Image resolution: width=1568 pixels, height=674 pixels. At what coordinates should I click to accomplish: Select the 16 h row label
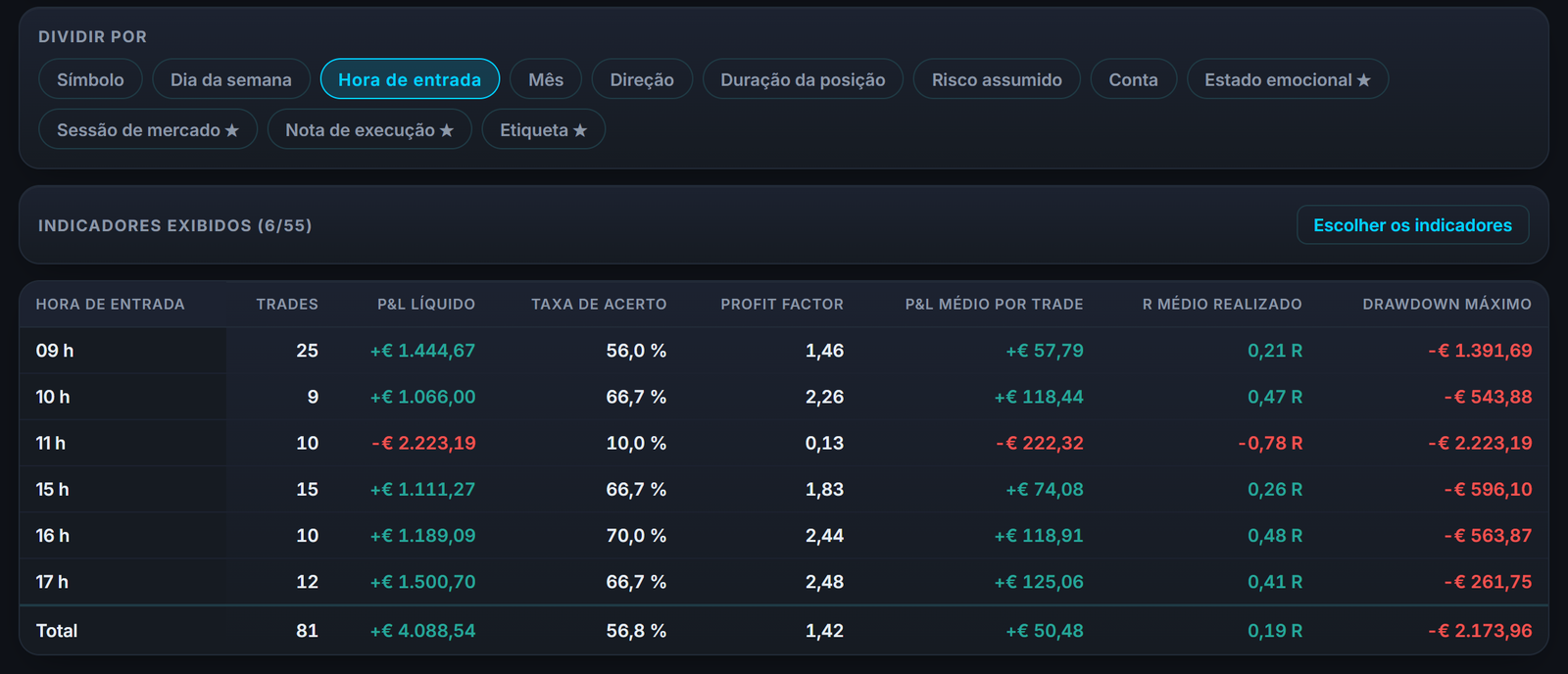pos(53,536)
